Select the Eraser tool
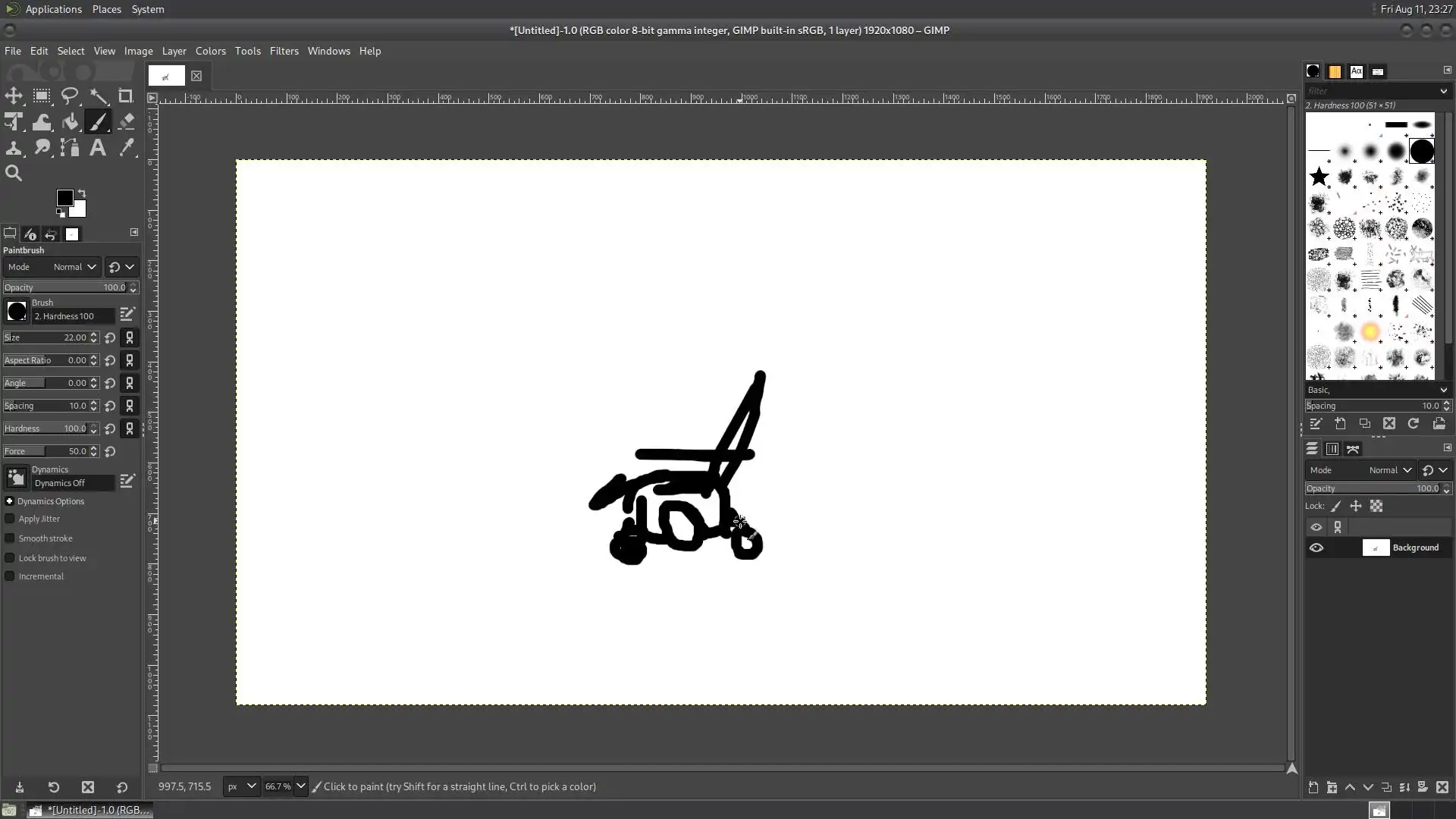The image size is (1456, 819). coord(126,121)
